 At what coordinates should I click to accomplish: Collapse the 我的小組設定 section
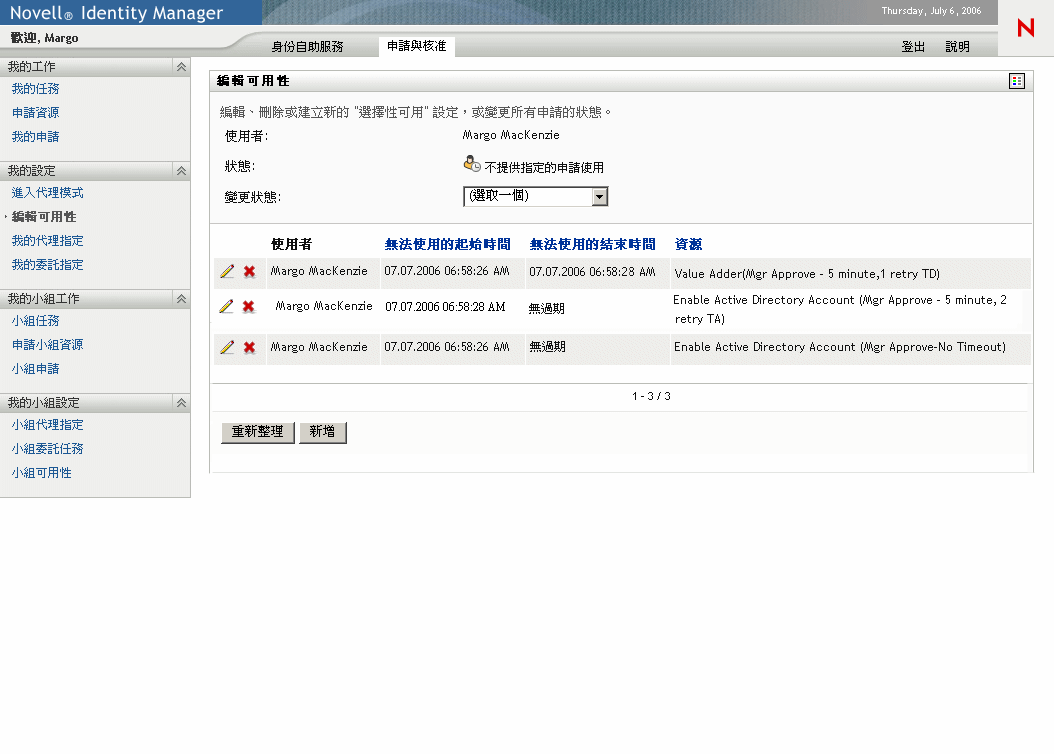[181, 403]
